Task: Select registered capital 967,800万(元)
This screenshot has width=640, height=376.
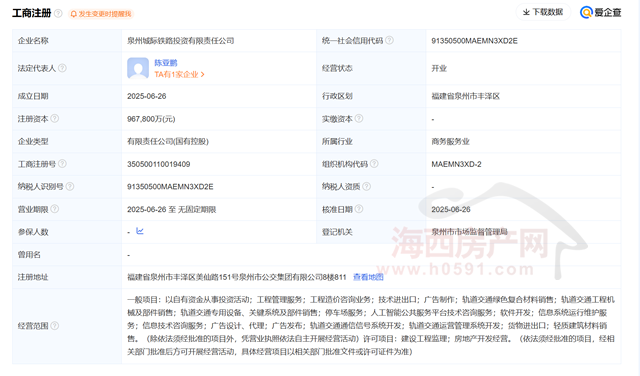Action: tap(151, 119)
